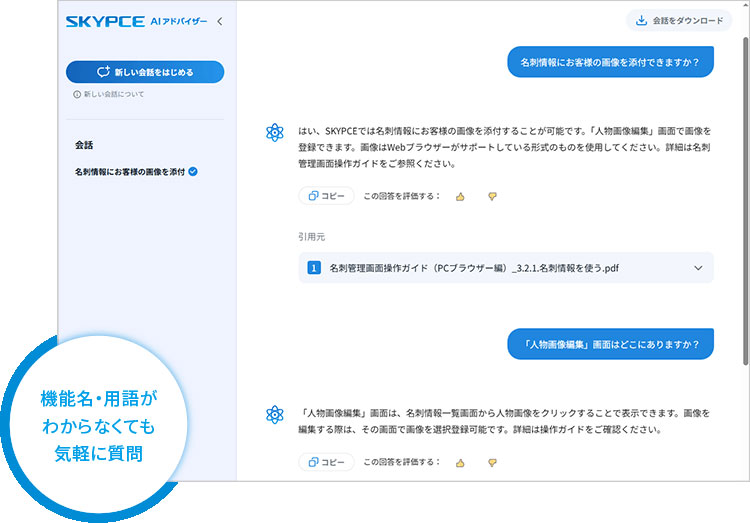
Task: Start a new conversation with 新しい会話をはじめる
Action: pyautogui.click(x=145, y=72)
